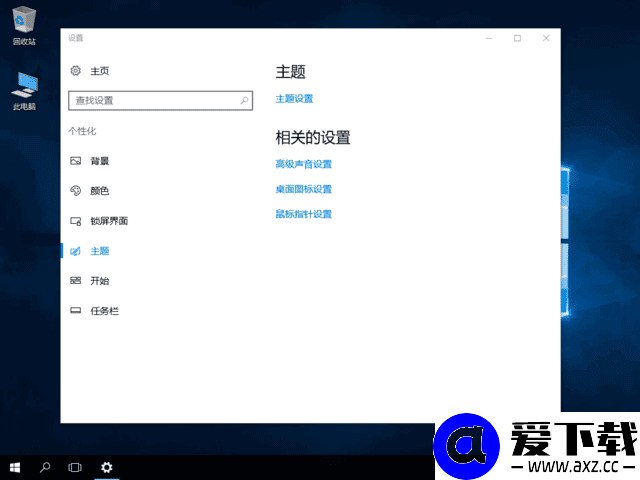The image size is (640, 480).
Task: Open the 鼠标指针设置 link
Action: (x=304, y=214)
